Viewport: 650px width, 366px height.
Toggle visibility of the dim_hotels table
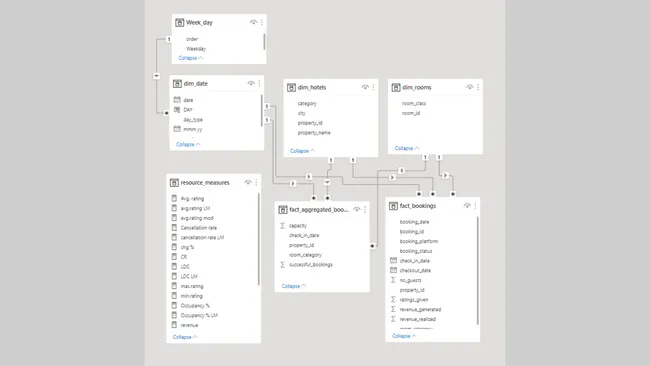(365, 87)
